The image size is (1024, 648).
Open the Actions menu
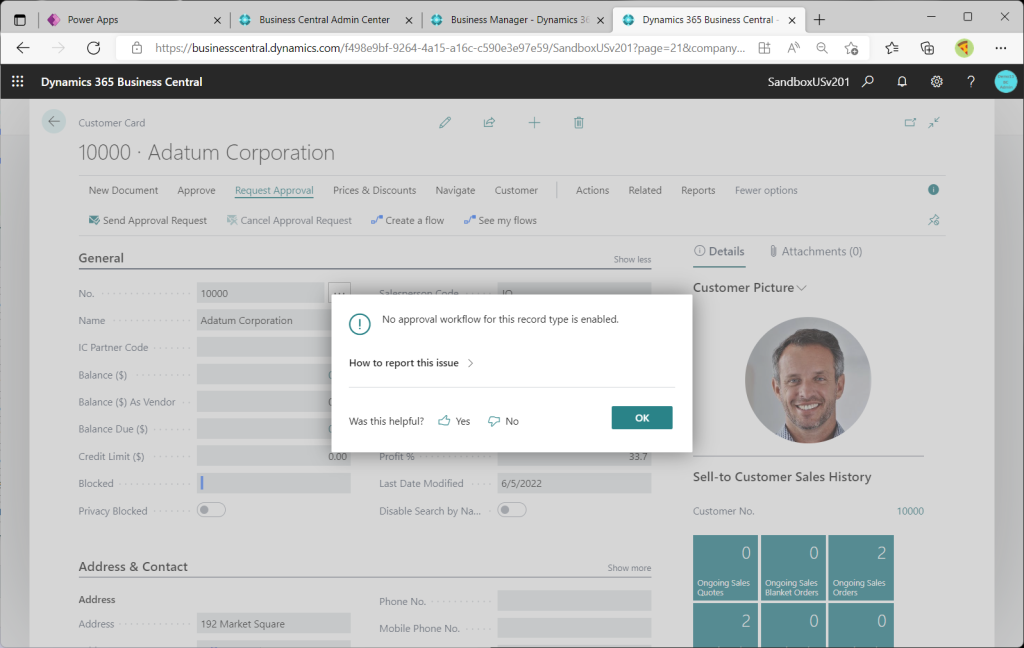[592, 190]
